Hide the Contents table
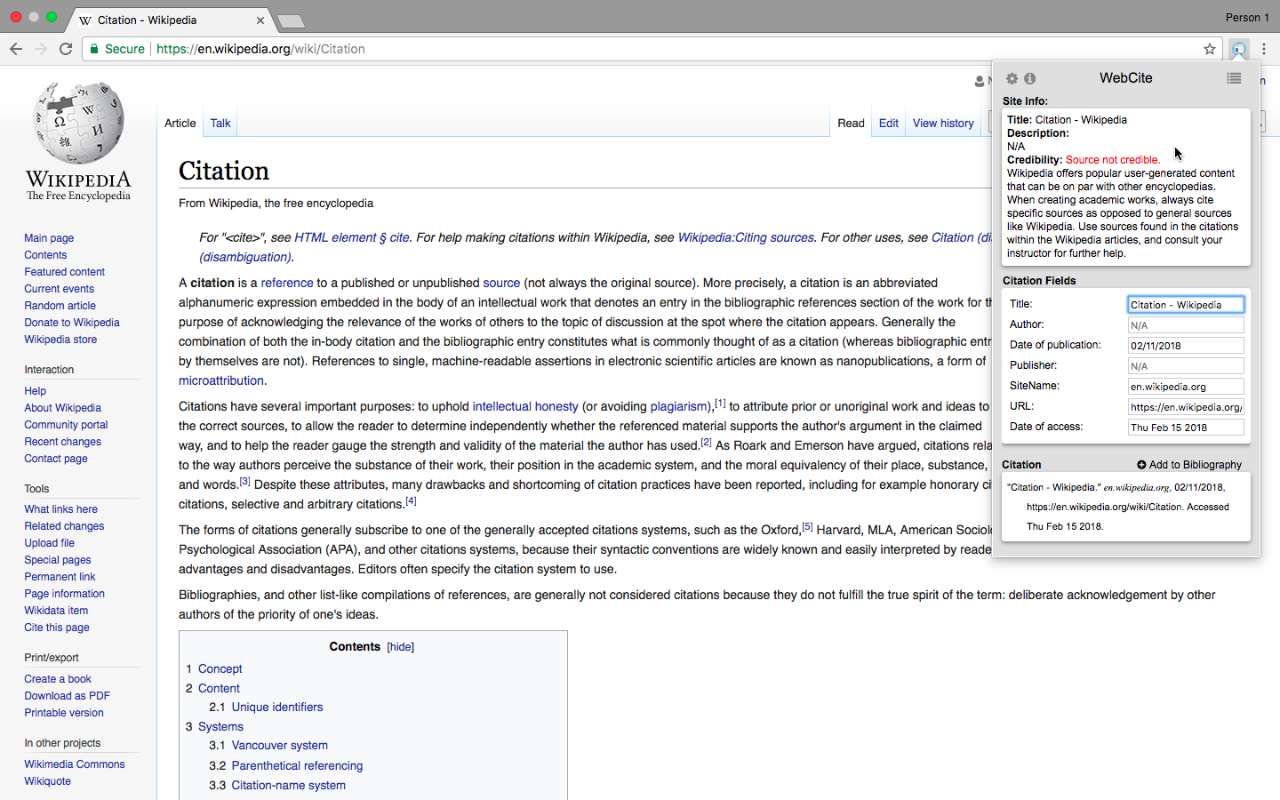This screenshot has height=800, width=1280. [x=401, y=647]
